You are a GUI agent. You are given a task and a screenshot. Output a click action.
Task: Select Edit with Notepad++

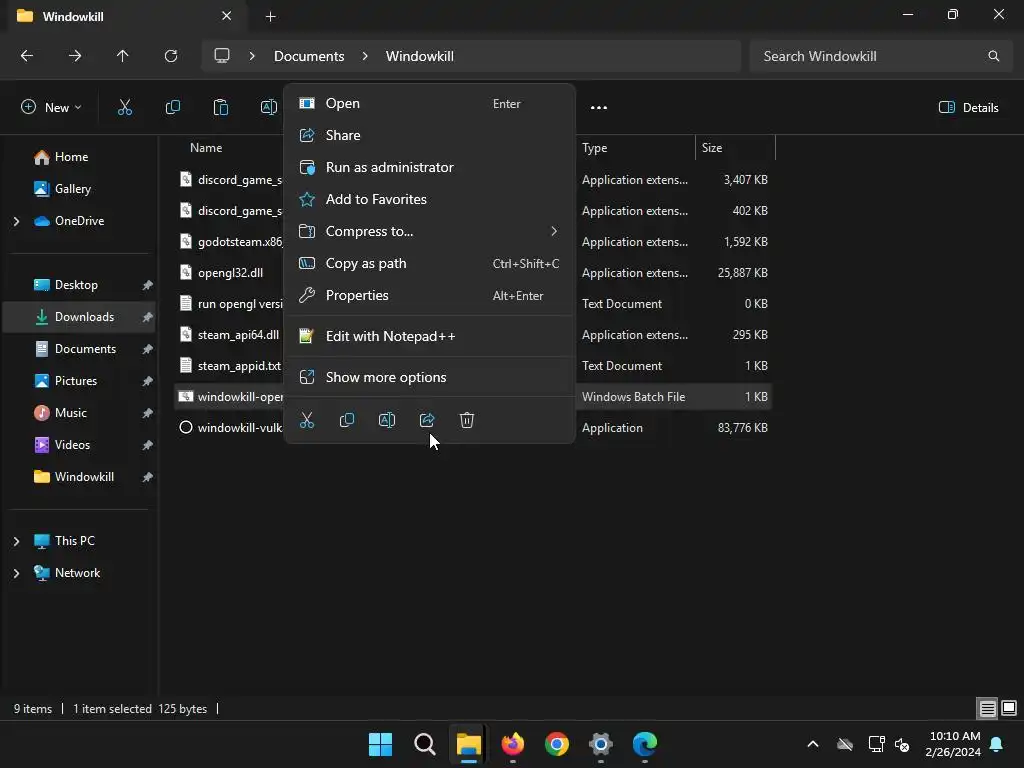tap(430, 336)
